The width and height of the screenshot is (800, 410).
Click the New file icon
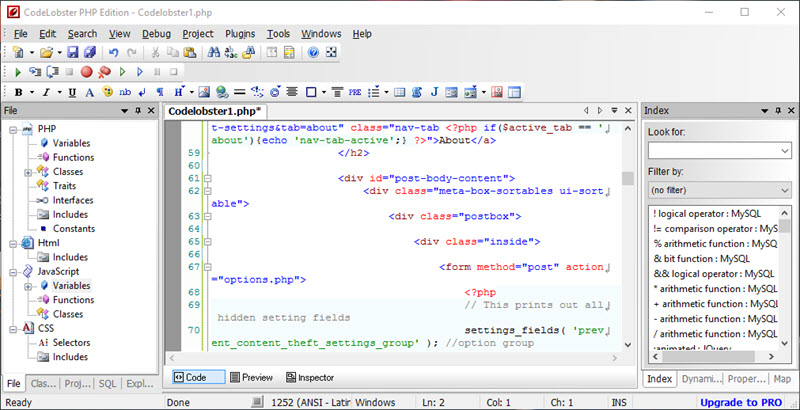click(18, 53)
